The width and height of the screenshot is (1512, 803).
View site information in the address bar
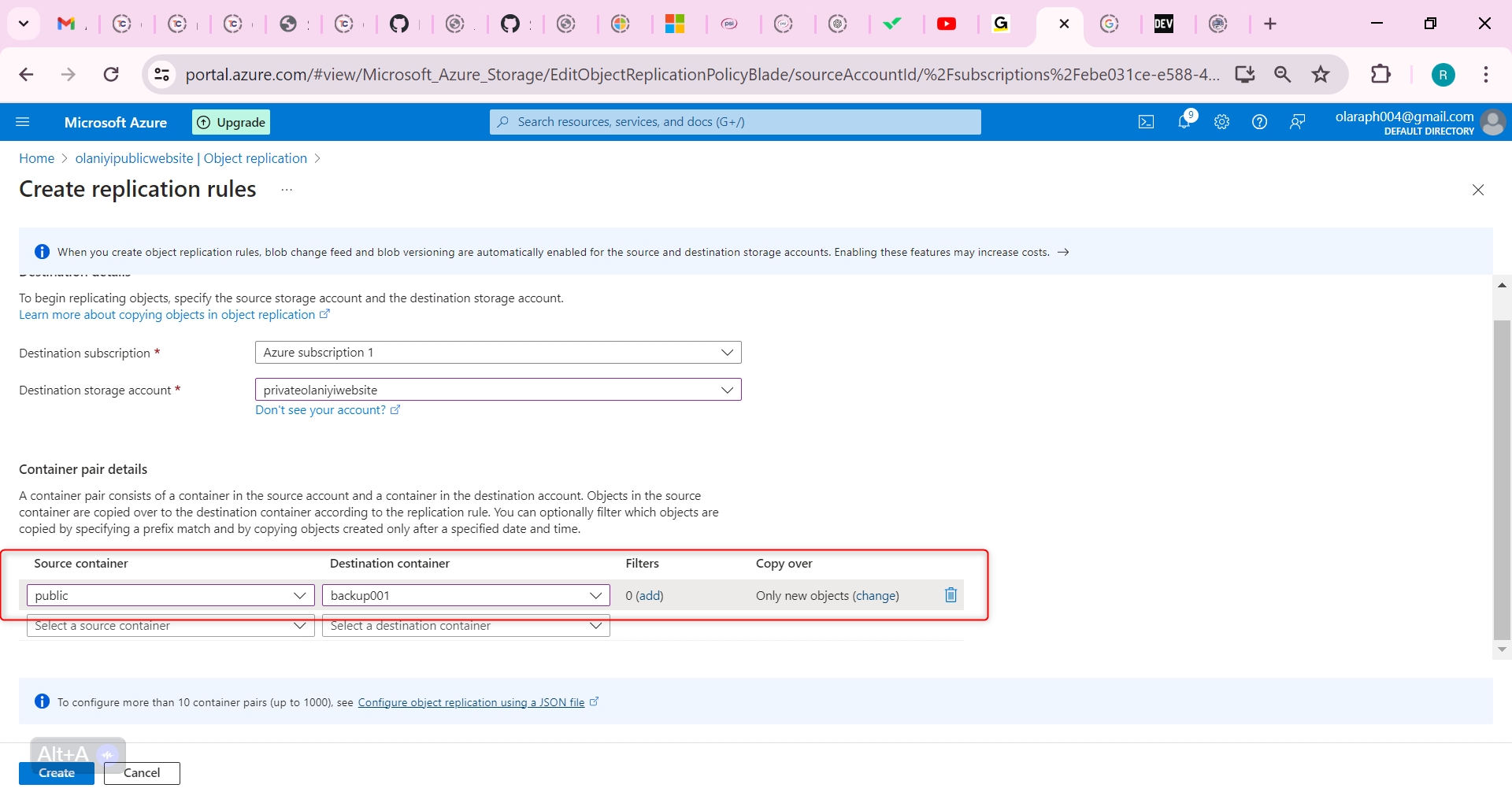pos(161,74)
